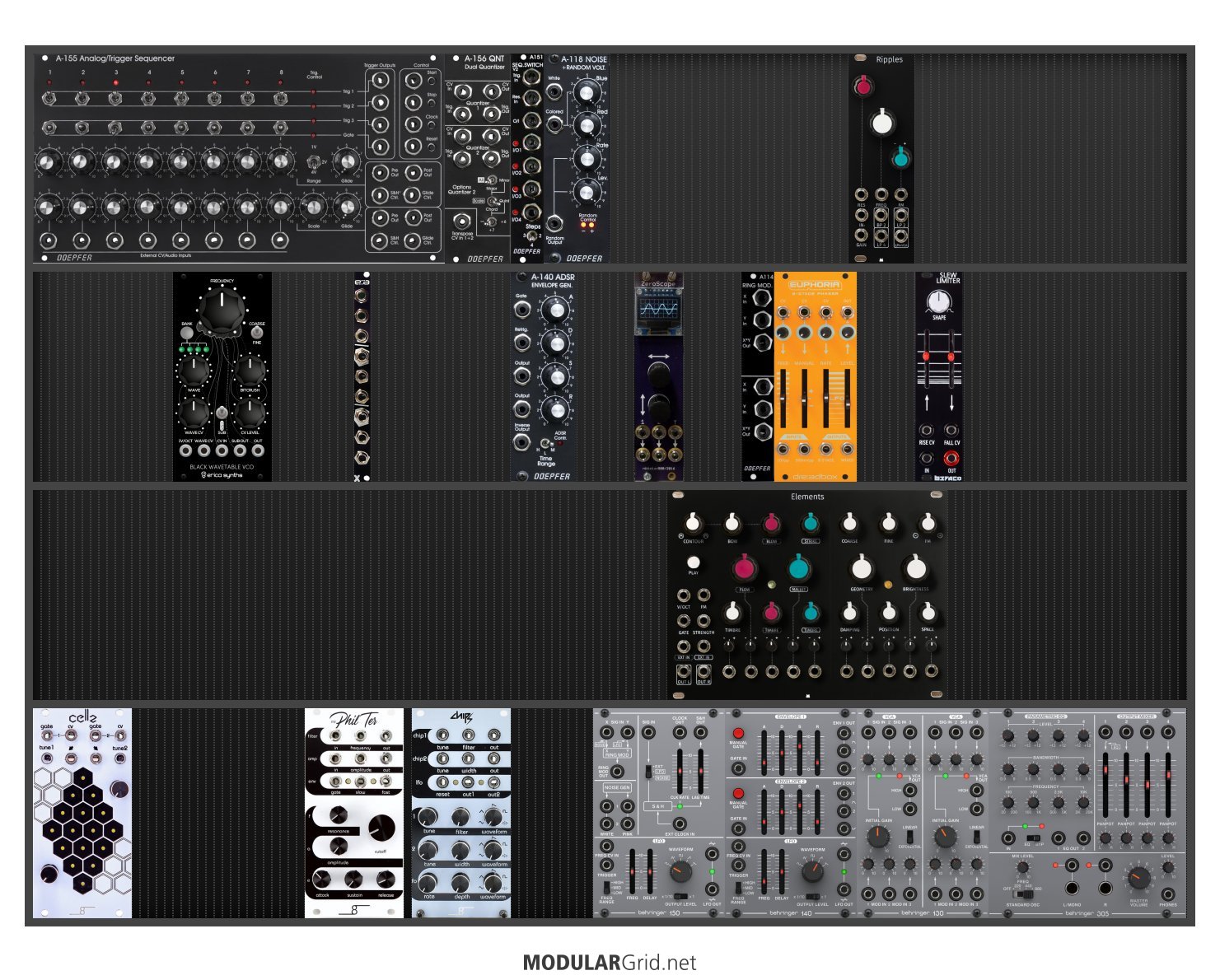1220x980 pixels.
Task: Click the Bitcrush knob on Black Wavetable VCO
Action: 250,371
